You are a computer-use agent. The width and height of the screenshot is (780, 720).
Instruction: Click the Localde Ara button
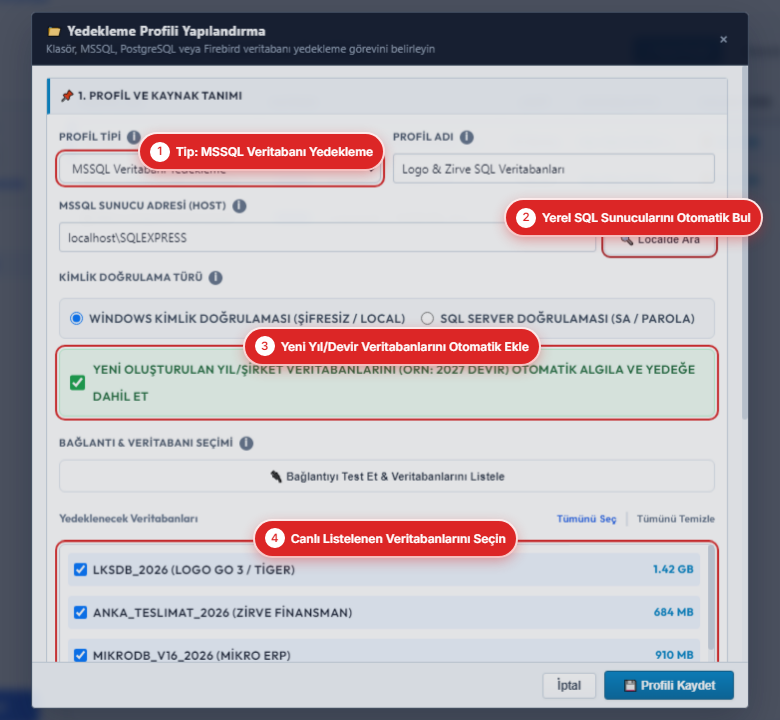click(660, 240)
